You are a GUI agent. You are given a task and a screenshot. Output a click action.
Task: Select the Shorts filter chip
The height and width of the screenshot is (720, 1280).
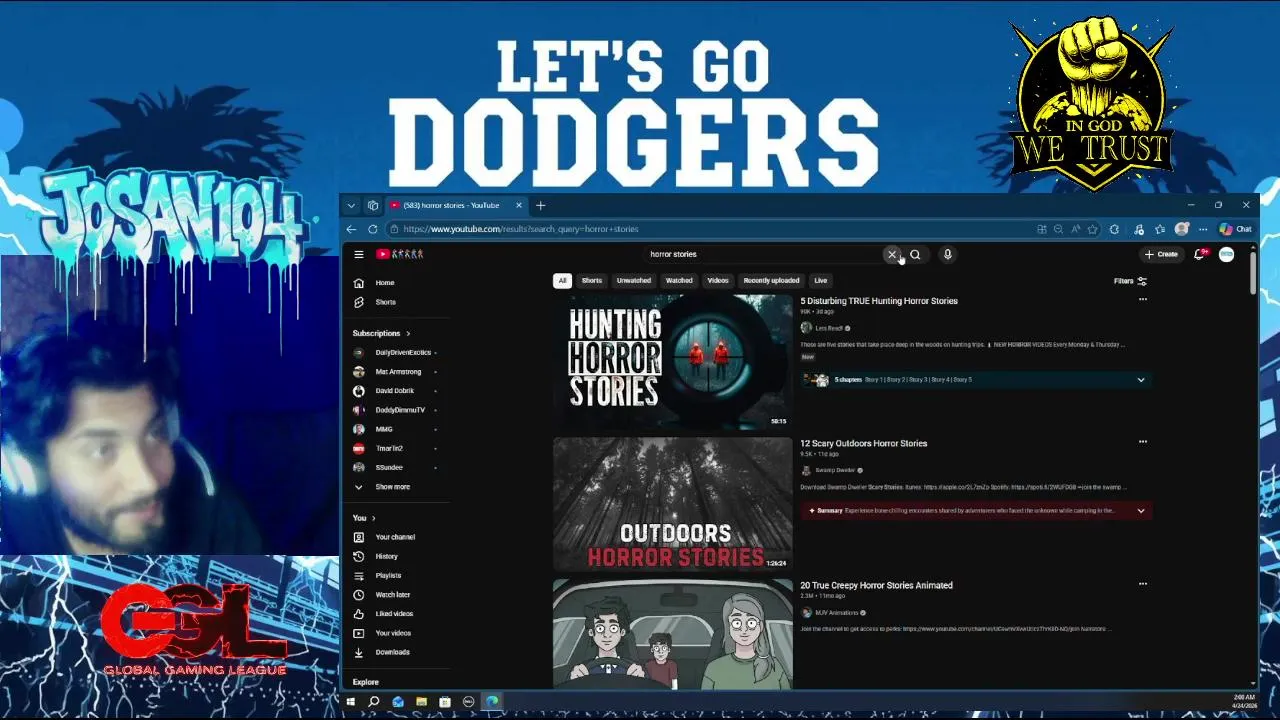pos(592,280)
